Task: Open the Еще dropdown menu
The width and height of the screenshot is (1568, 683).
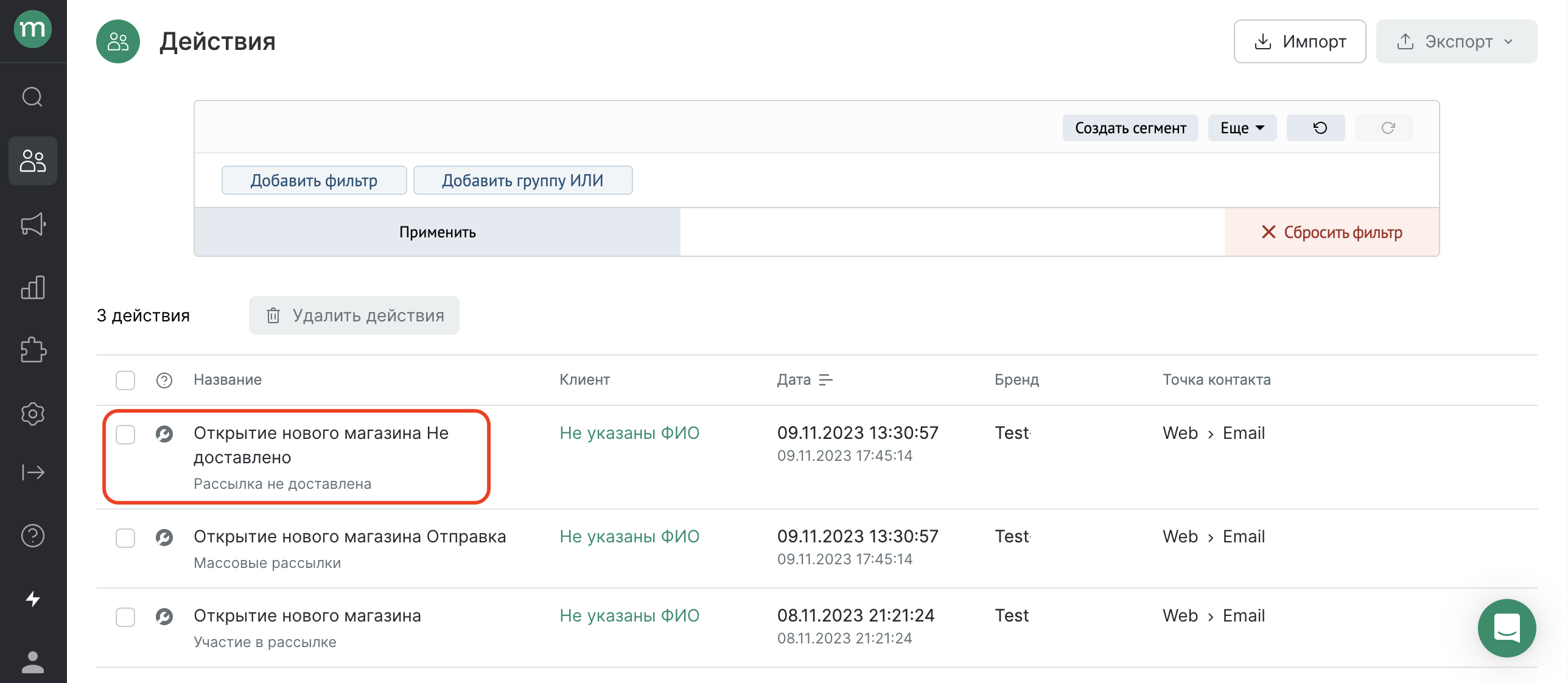Action: (1242, 128)
